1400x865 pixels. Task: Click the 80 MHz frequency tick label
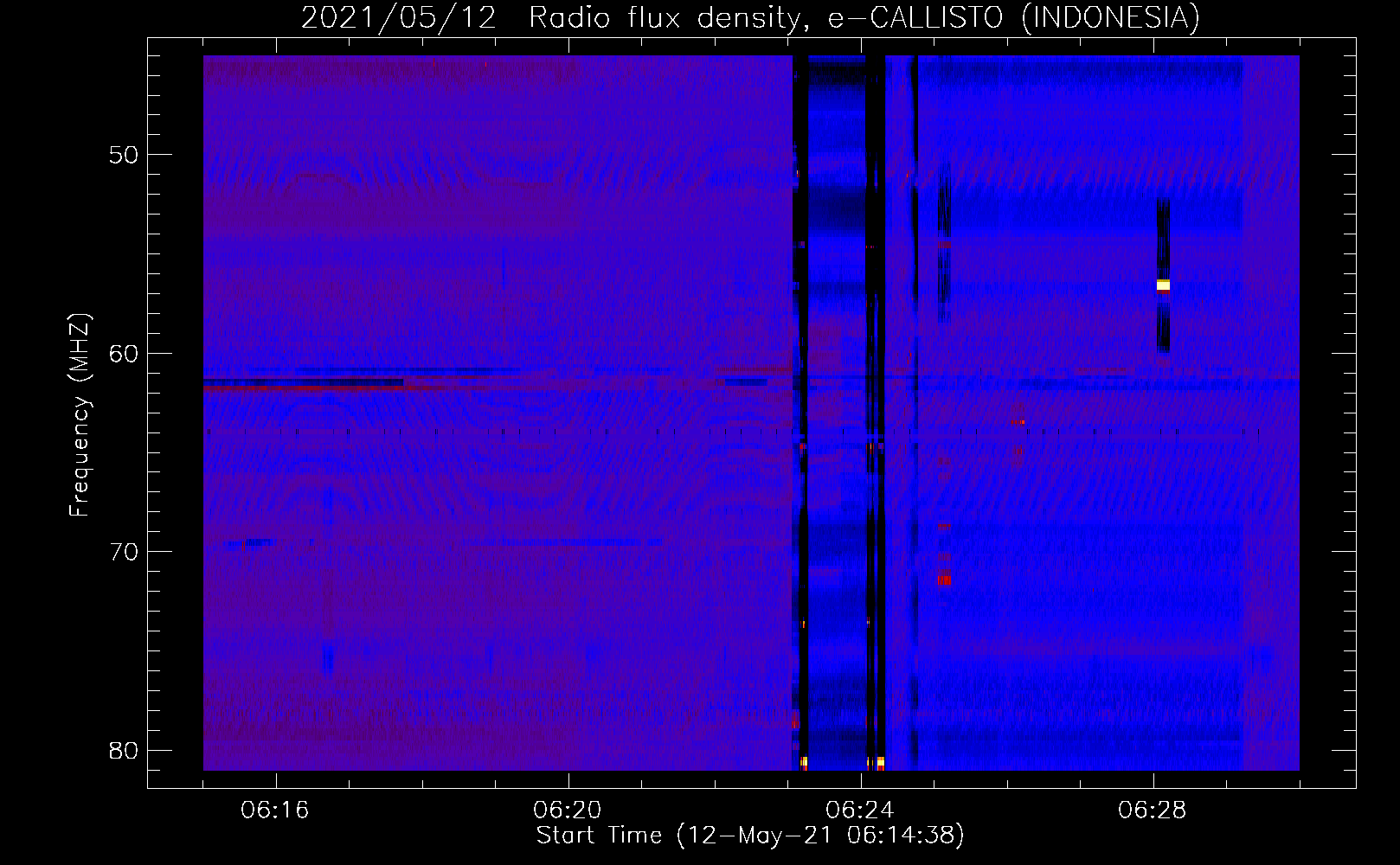[124, 750]
